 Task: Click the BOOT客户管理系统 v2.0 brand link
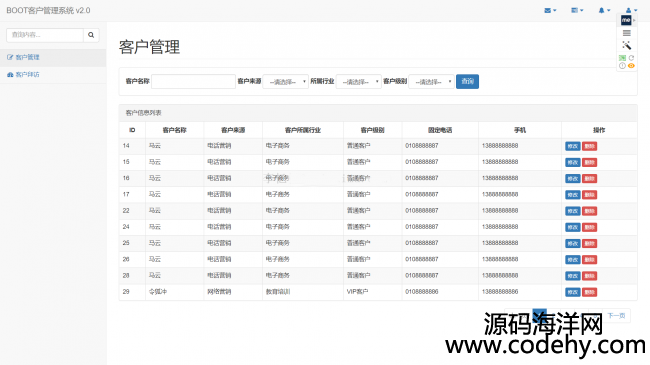click(48, 10)
